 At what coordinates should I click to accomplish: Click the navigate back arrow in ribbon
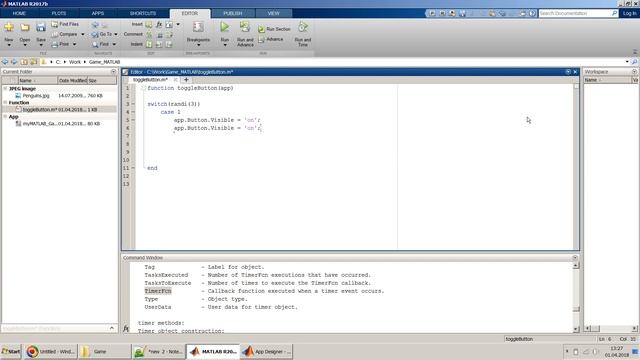pos(95,25)
